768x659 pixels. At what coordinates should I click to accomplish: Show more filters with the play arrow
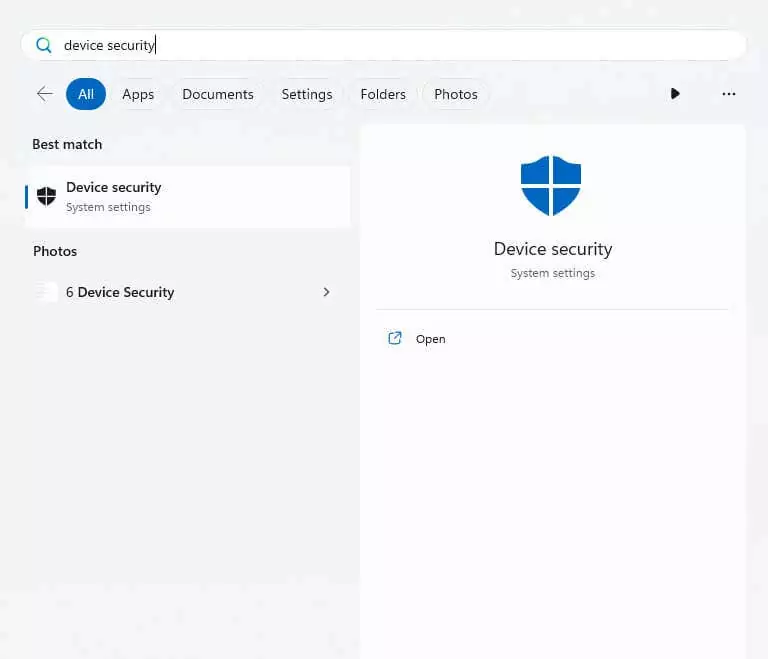tap(675, 94)
